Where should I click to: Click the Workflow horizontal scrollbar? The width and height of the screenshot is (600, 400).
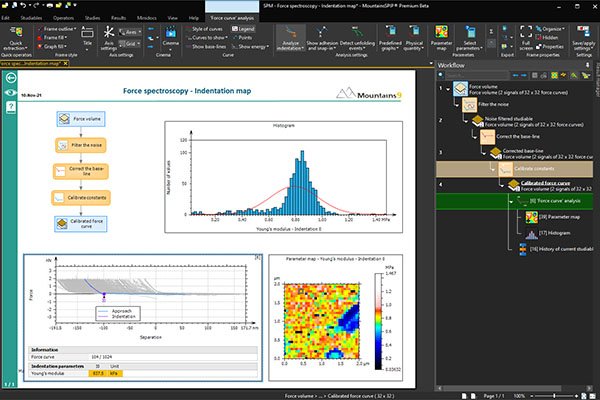pos(502,388)
